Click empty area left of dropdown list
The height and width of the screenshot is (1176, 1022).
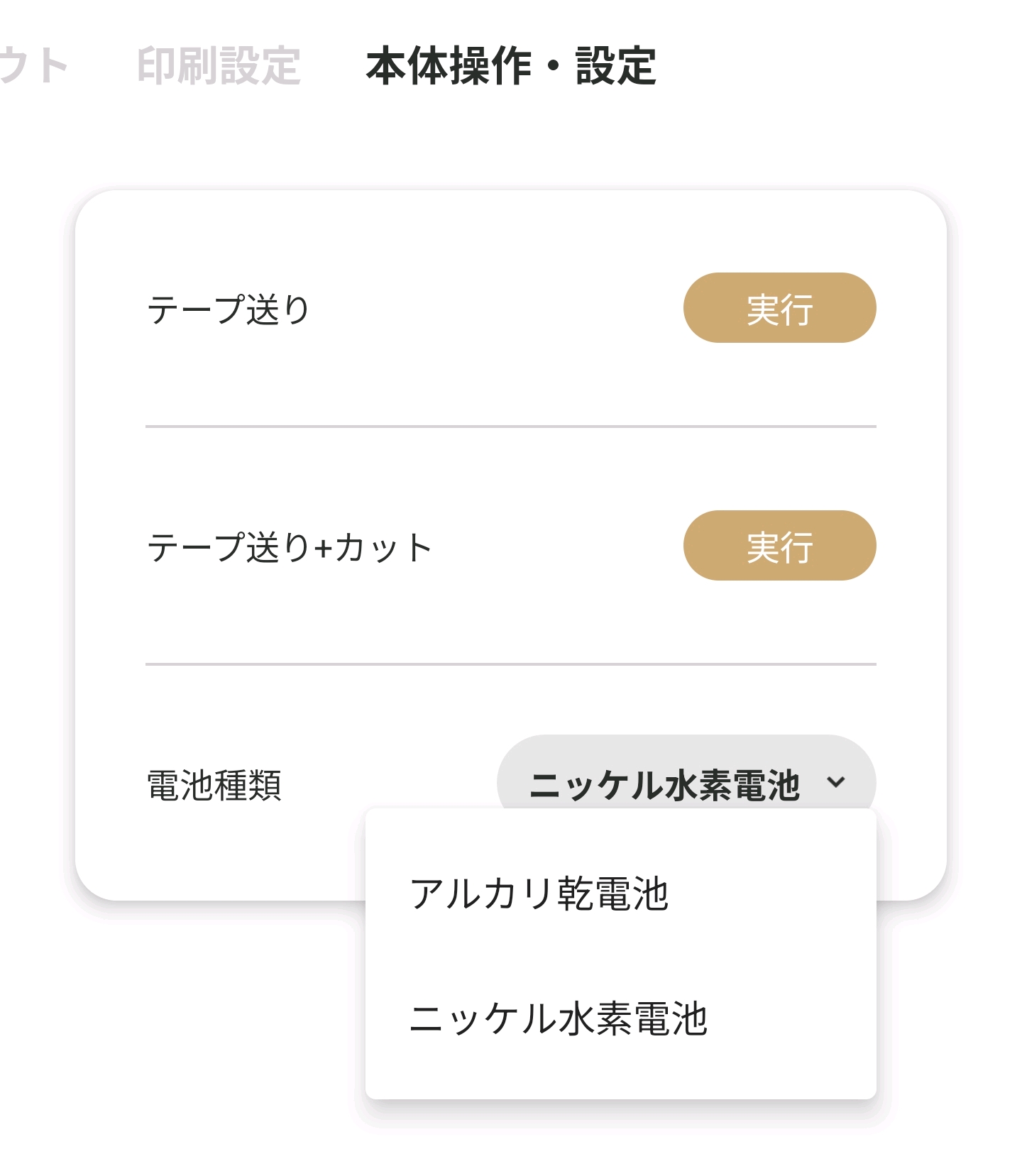point(213,1008)
